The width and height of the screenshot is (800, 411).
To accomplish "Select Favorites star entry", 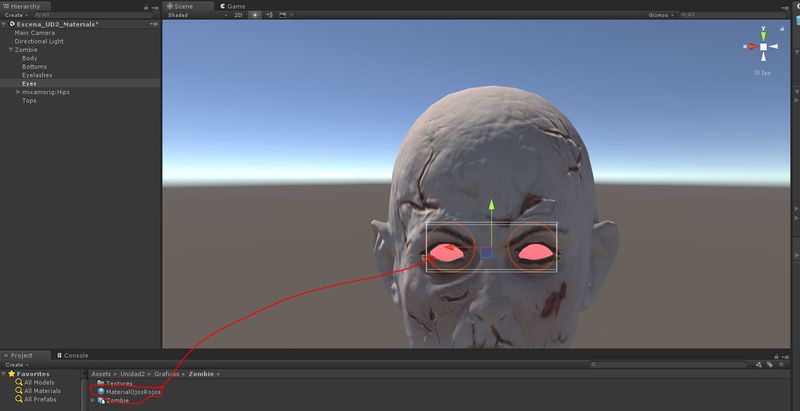I will pos(29,374).
